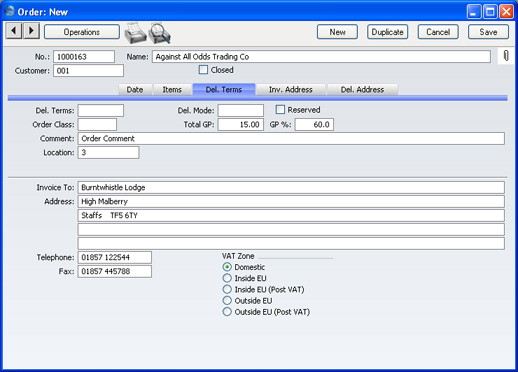Minimize the Order window
518x372 pixels.
[474, 12]
